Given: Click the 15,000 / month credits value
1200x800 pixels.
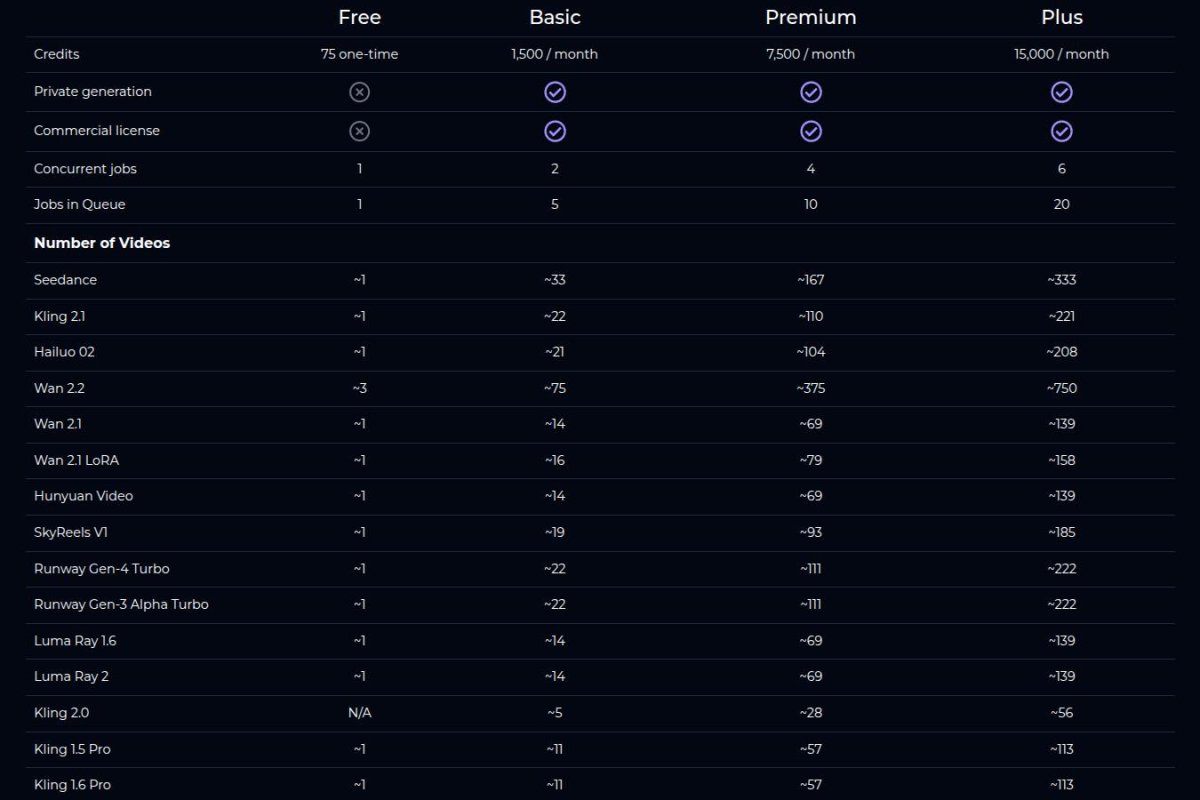Looking at the screenshot, I should point(1062,54).
